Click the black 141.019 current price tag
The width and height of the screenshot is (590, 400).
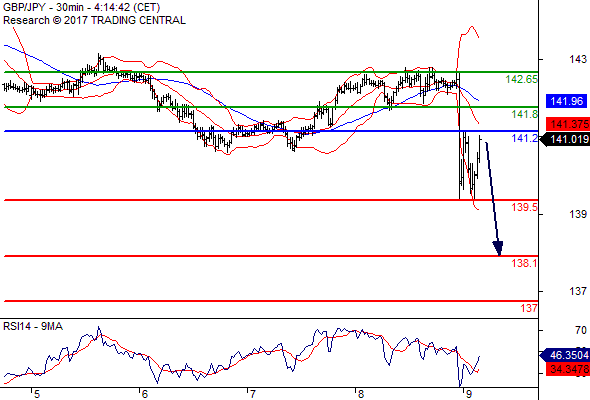[566, 140]
